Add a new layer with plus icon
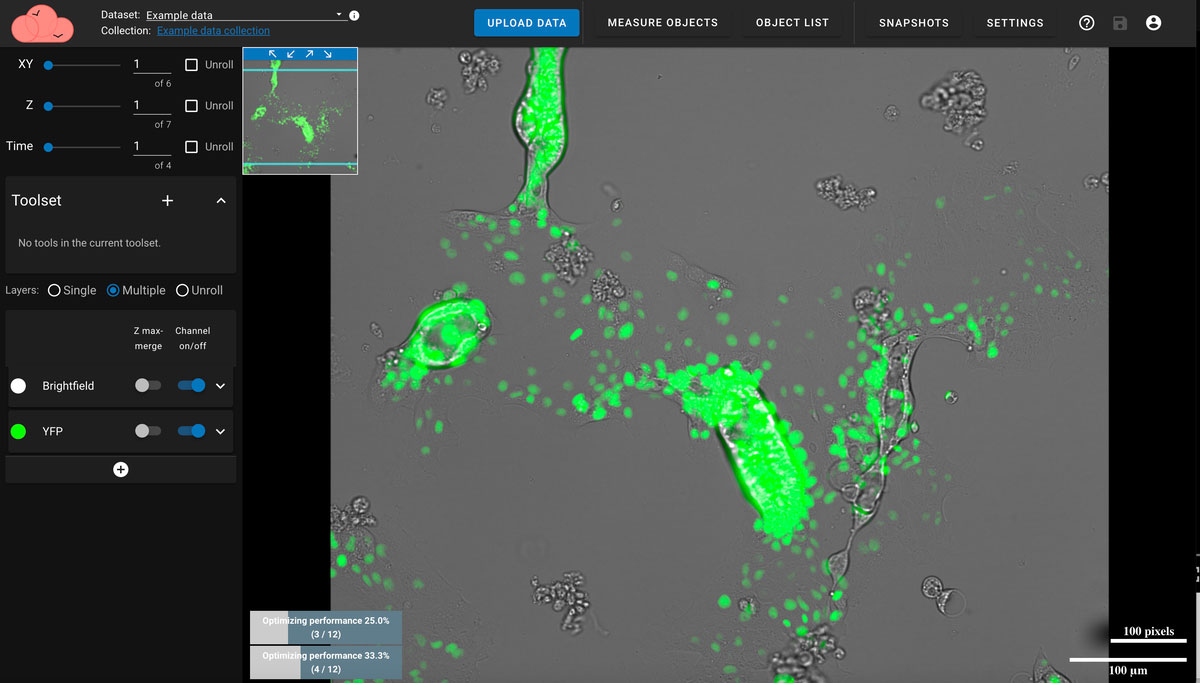The image size is (1200, 683). 121,469
